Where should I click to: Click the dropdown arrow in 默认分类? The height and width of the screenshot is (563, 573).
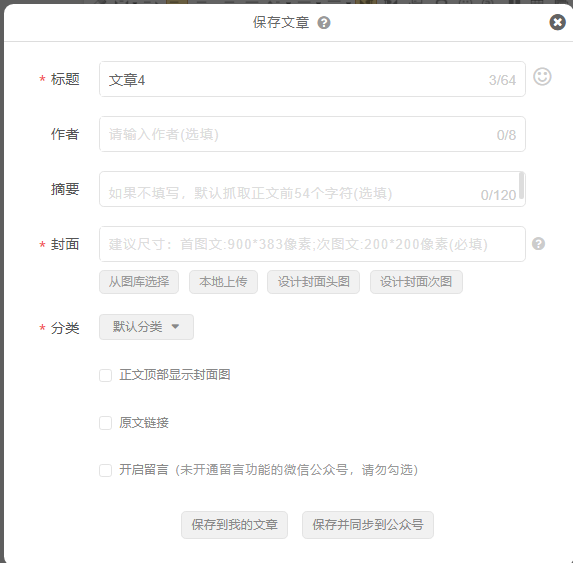click(175, 327)
